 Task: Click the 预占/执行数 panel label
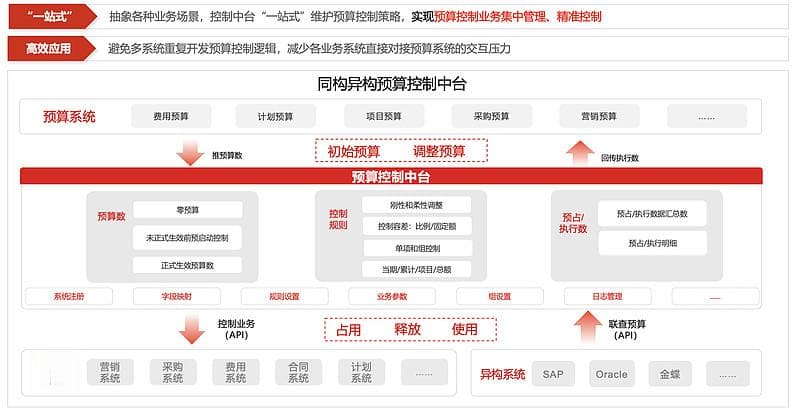(573, 223)
